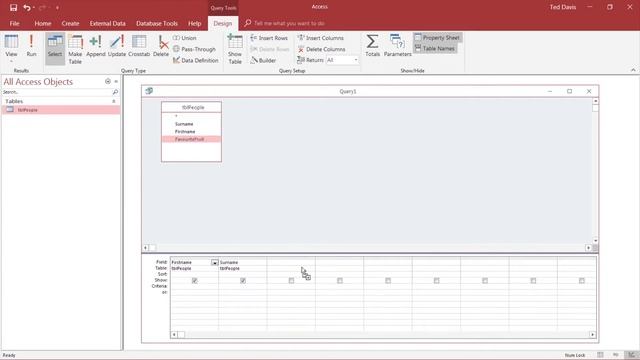Choose Crosstab query type
This screenshot has width=640, height=360.
point(139,46)
